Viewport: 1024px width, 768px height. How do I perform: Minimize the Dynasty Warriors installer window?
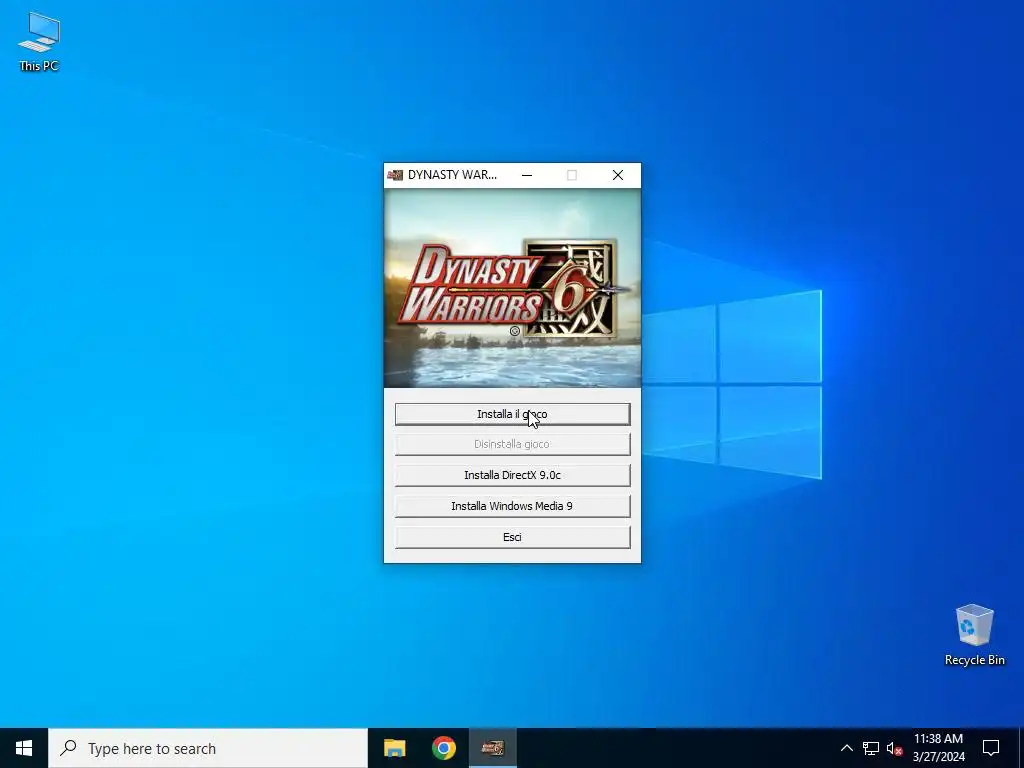(527, 175)
